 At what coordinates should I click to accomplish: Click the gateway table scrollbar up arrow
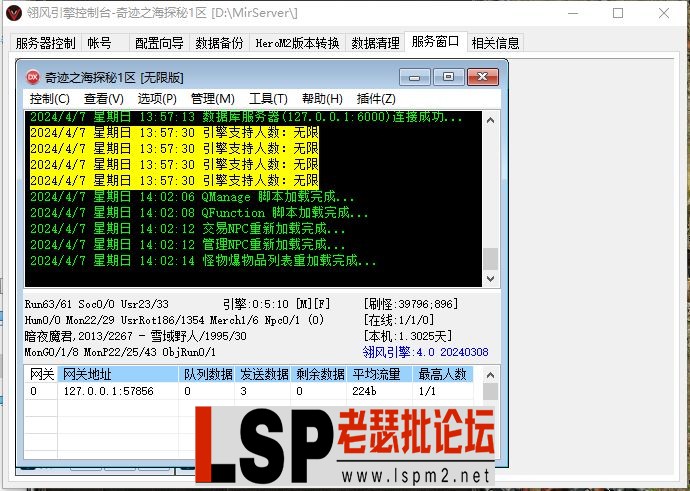[491, 375]
